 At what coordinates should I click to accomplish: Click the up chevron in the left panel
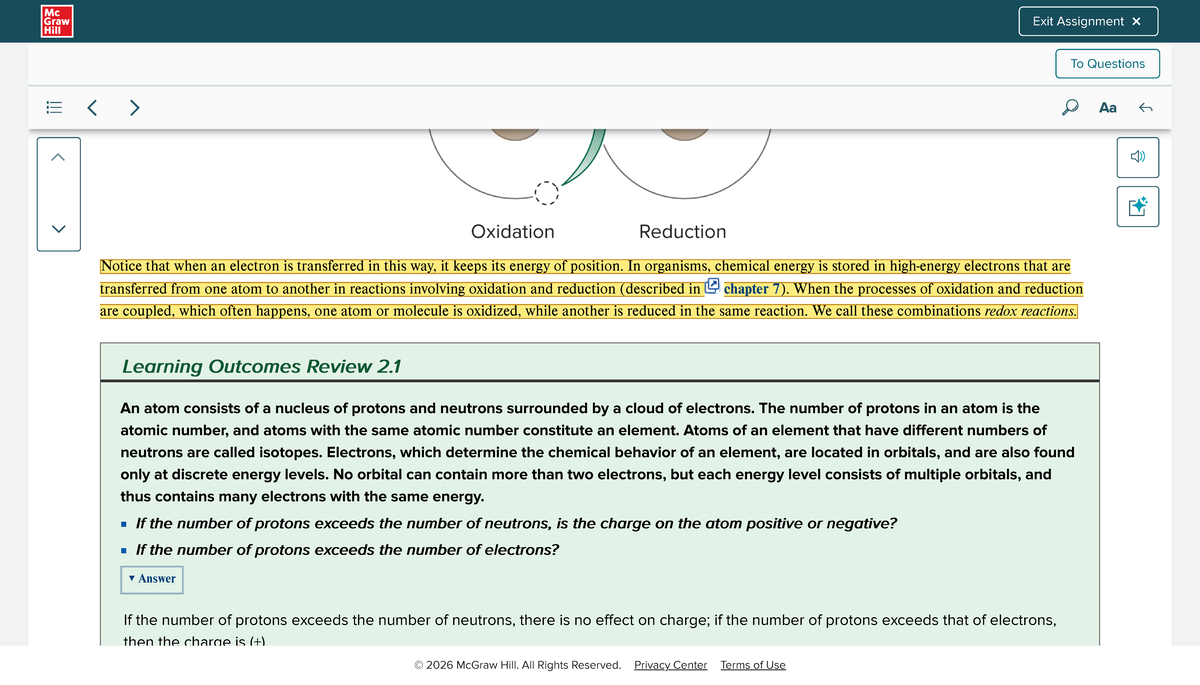pyautogui.click(x=59, y=157)
